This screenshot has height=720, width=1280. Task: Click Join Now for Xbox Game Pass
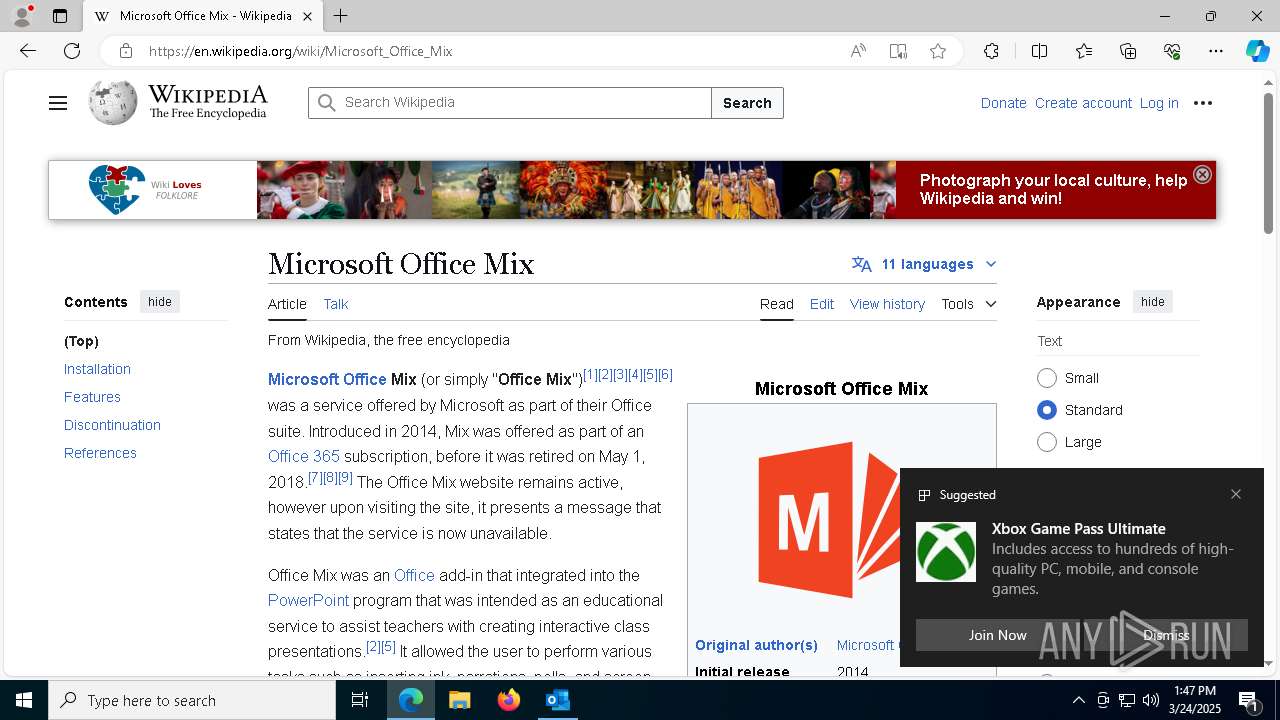(x=997, y=635)
